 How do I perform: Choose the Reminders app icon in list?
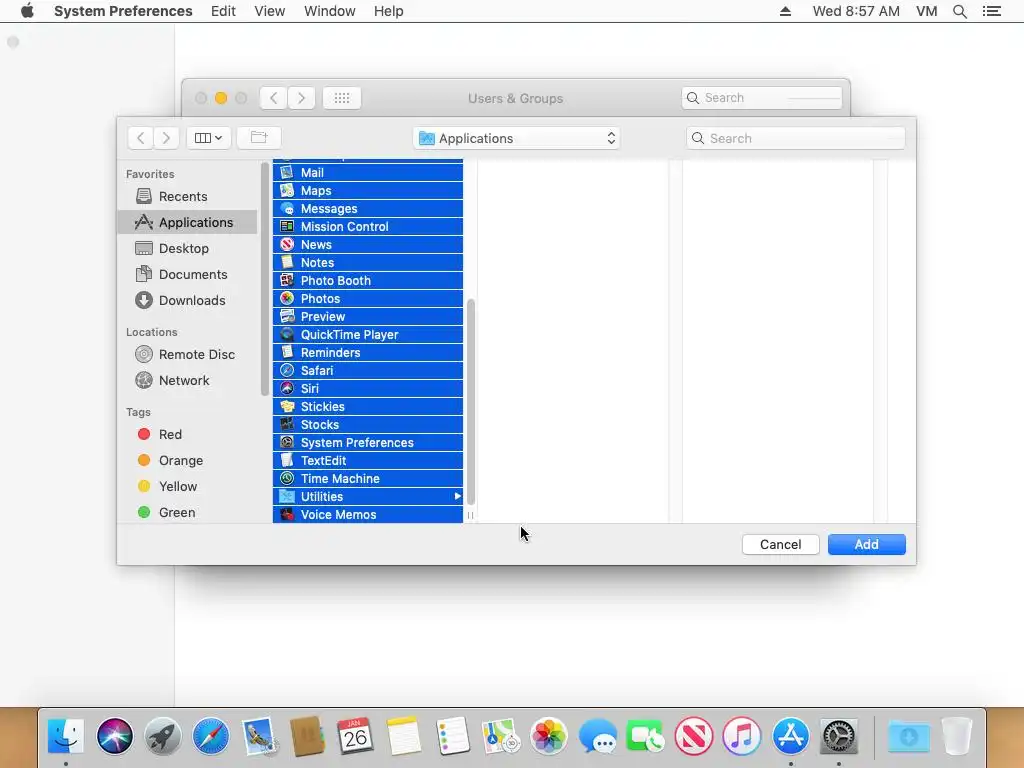287,352
